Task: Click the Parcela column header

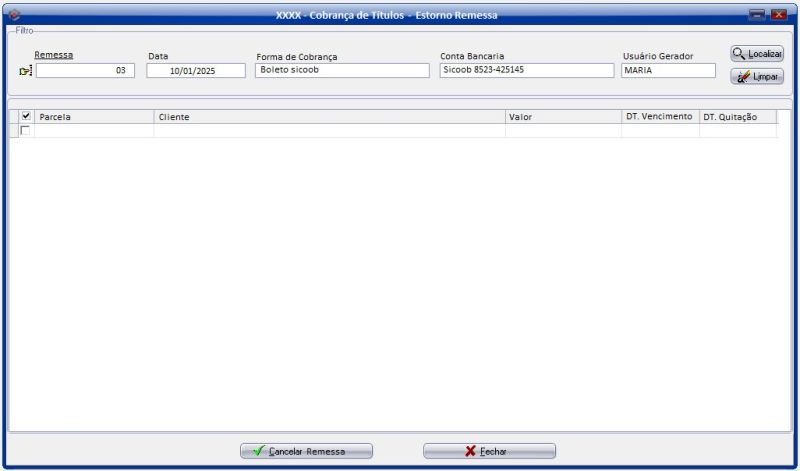Action: [94, 117]
